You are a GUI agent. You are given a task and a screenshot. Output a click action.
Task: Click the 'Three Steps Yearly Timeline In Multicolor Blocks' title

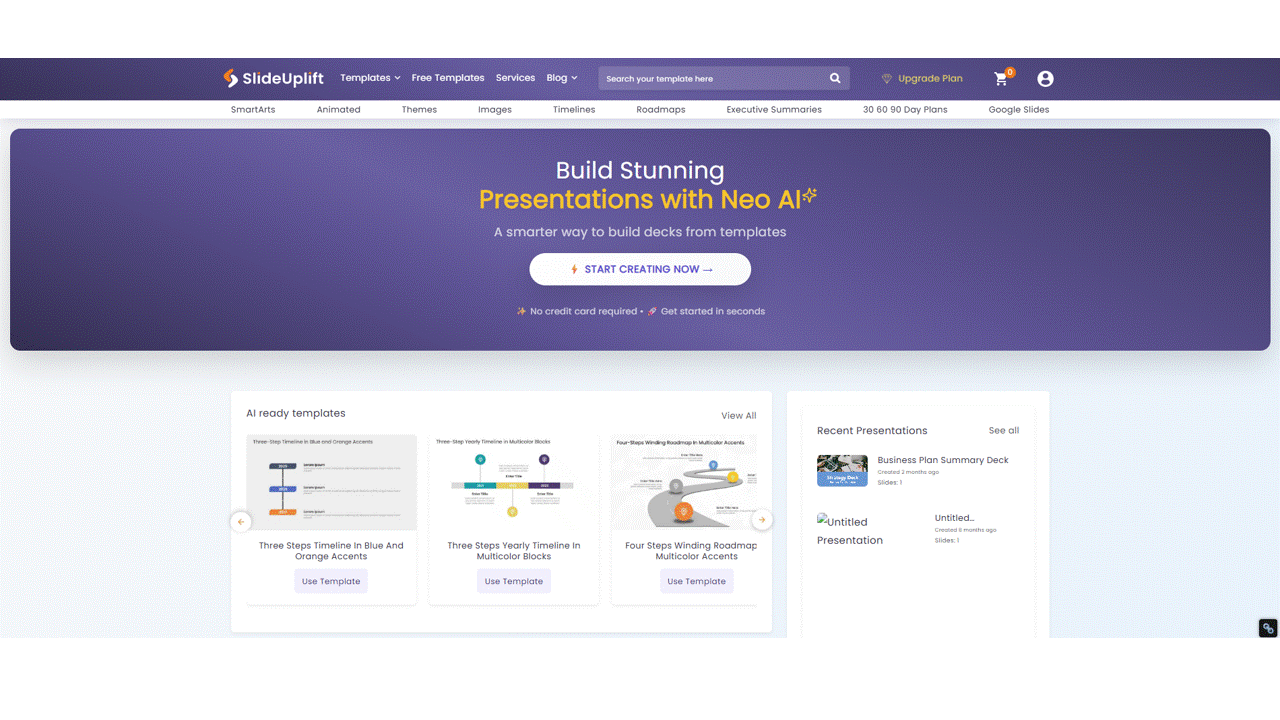coord(514,551)
